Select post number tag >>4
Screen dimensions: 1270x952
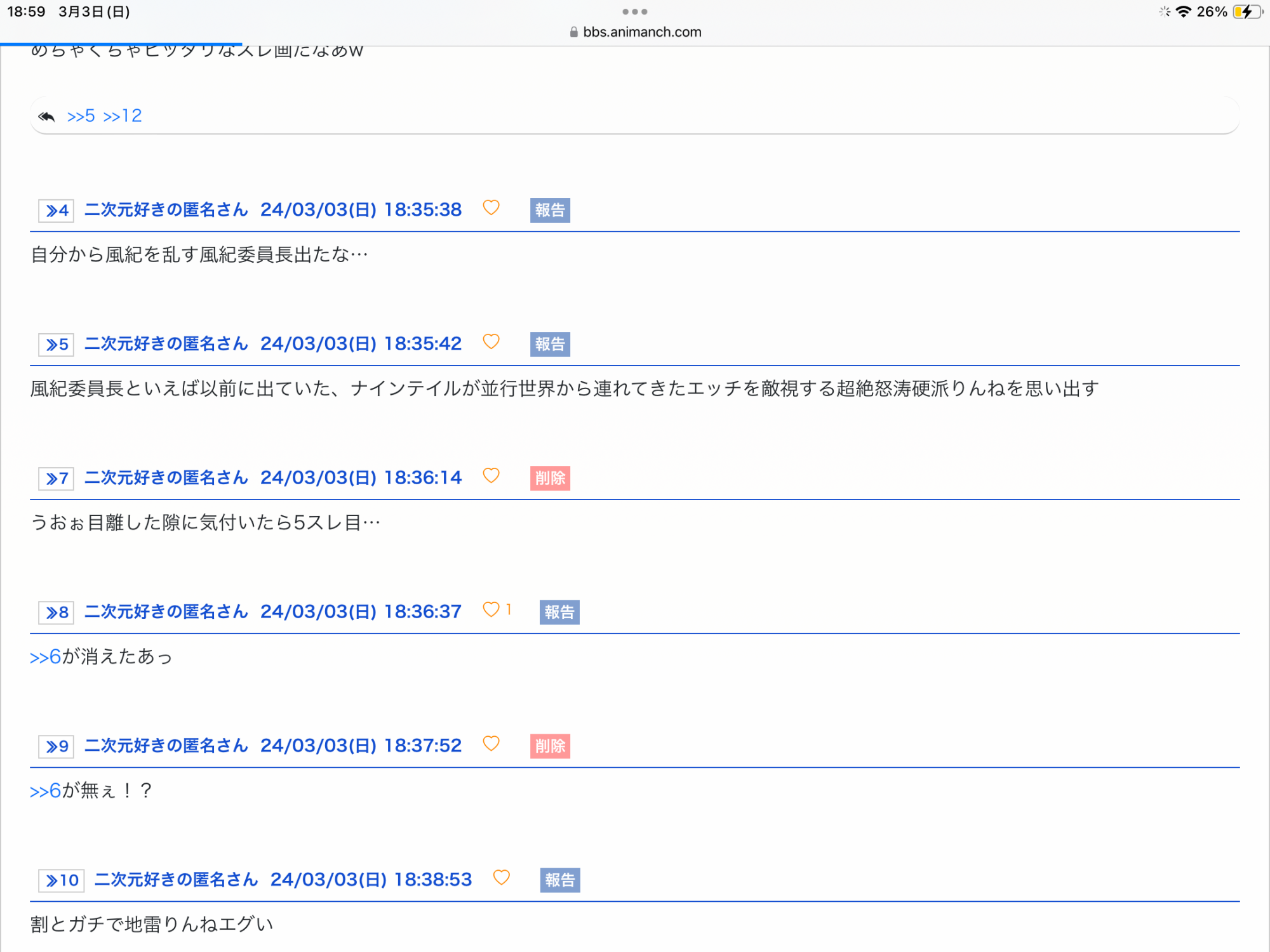tap(57, 211)
